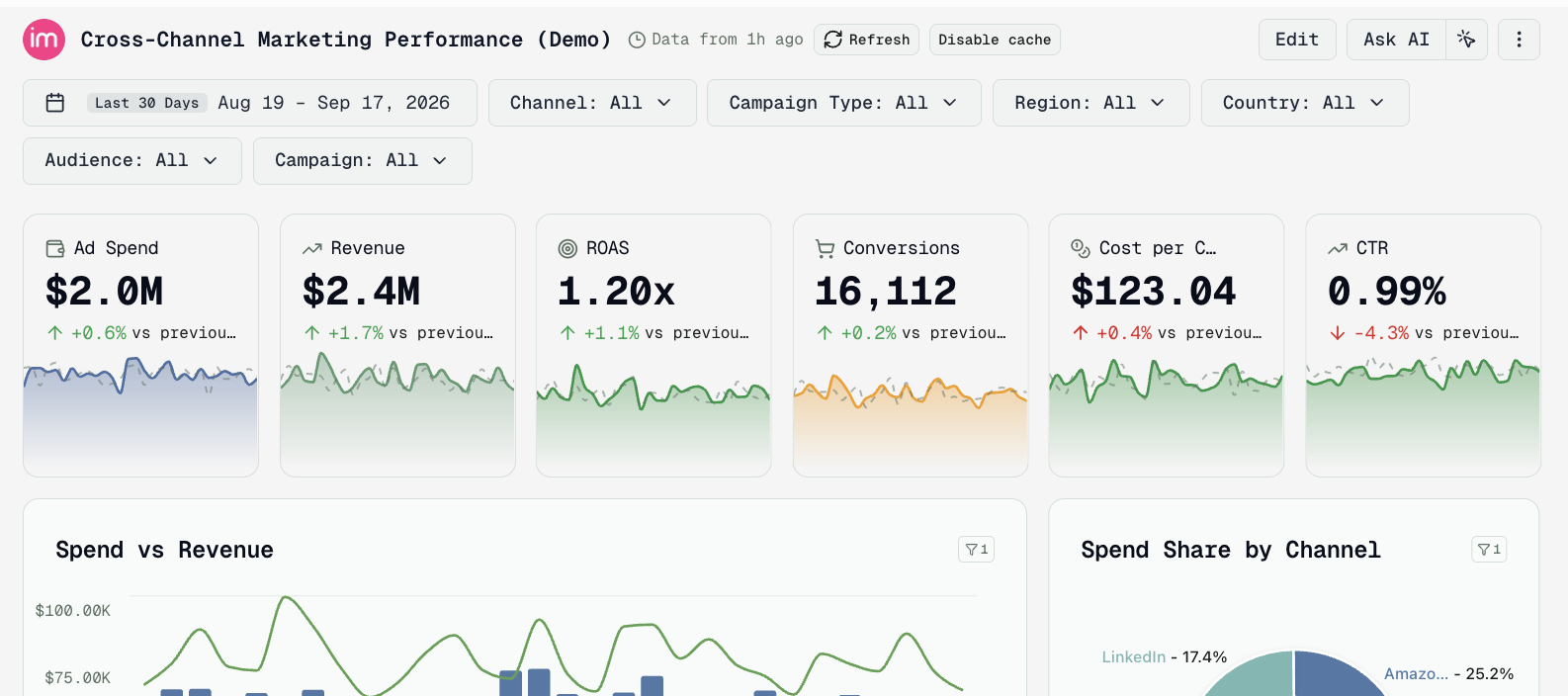Click the Spend Share by Channel title

1231,550
